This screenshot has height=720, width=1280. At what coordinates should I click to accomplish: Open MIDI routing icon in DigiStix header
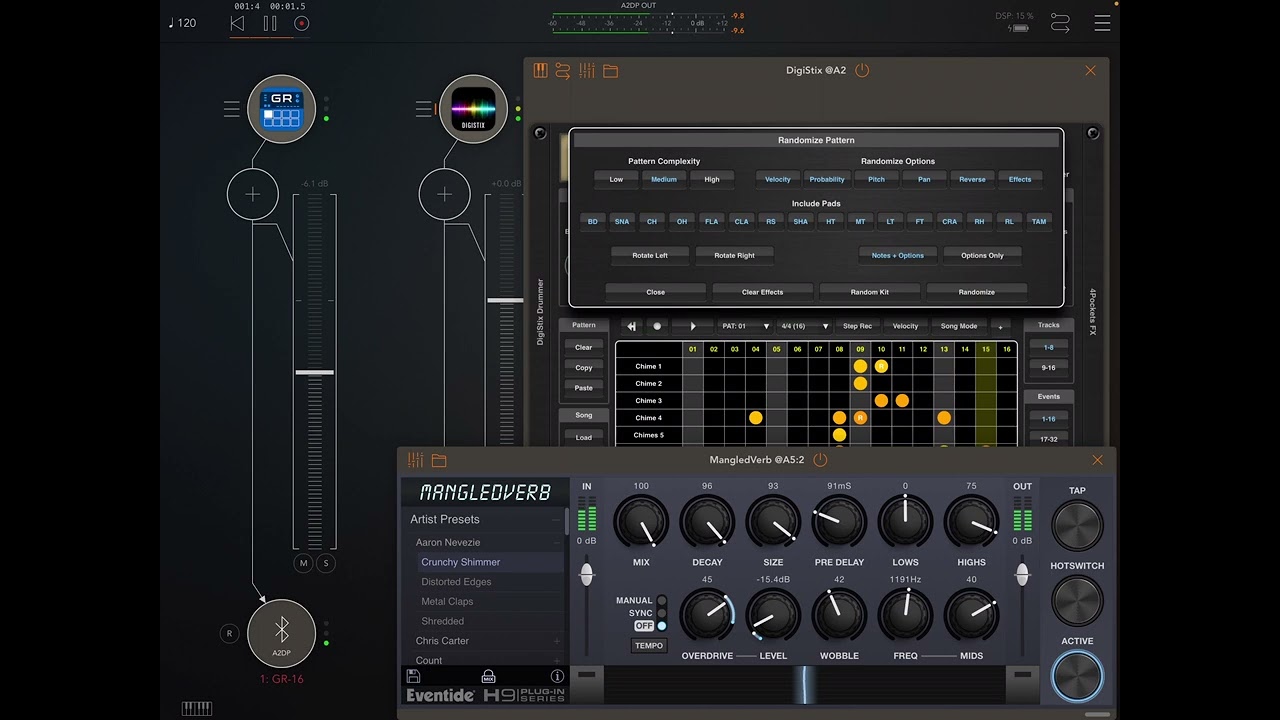(563, 70)
